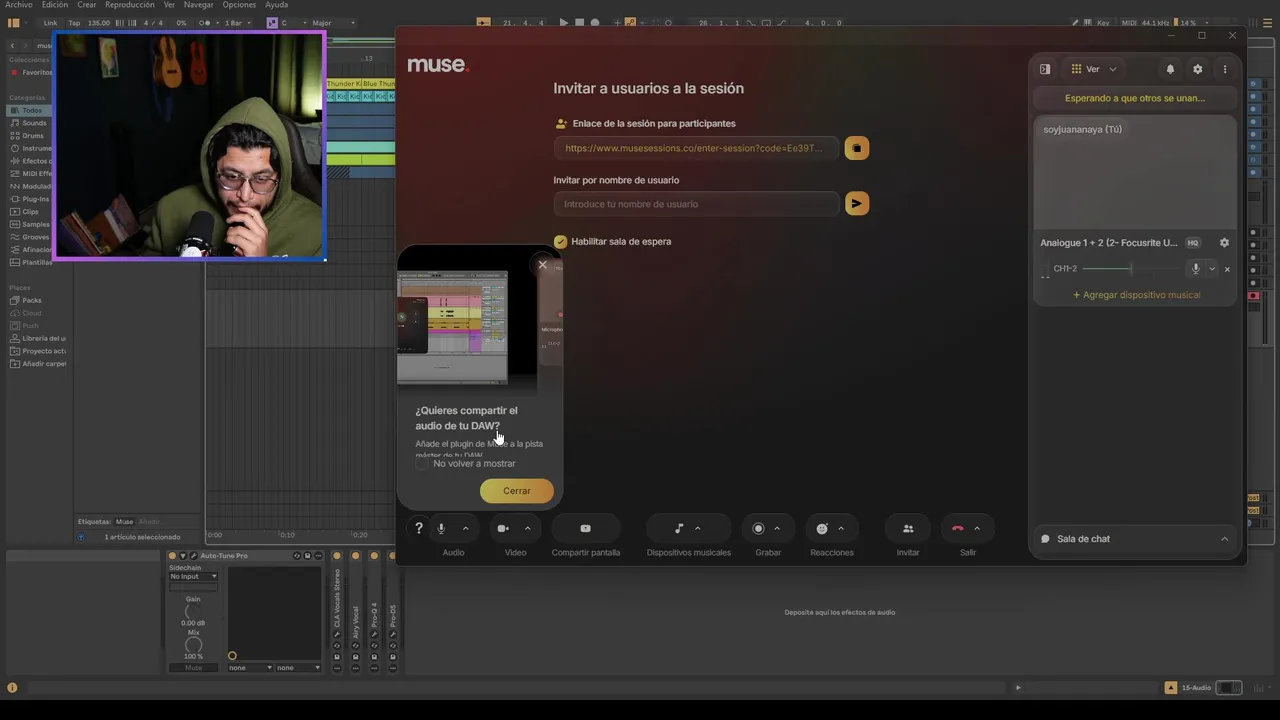The width and height of the screenshot is (1280, 720).
Task: Click the Ableton record button
Action: tap(595, 22)
